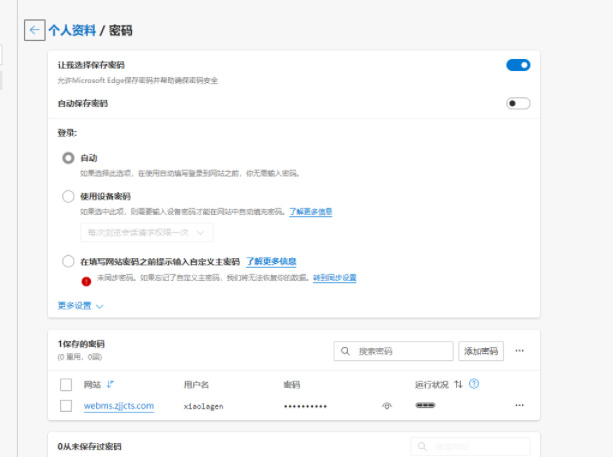The height and width of the screenshot is (457, 613).
Task: Click the 0从未保存过密码 heading
Action: (90, 446)
